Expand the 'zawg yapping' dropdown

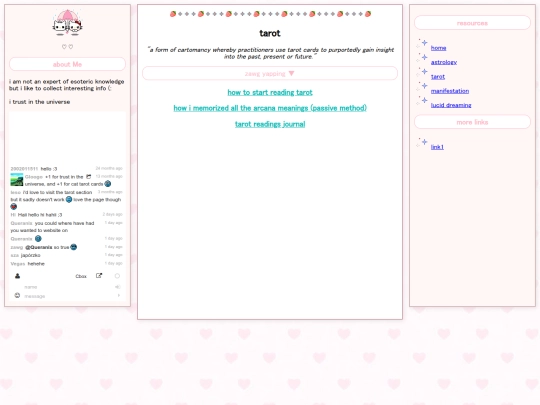click(x=270, y=73)
